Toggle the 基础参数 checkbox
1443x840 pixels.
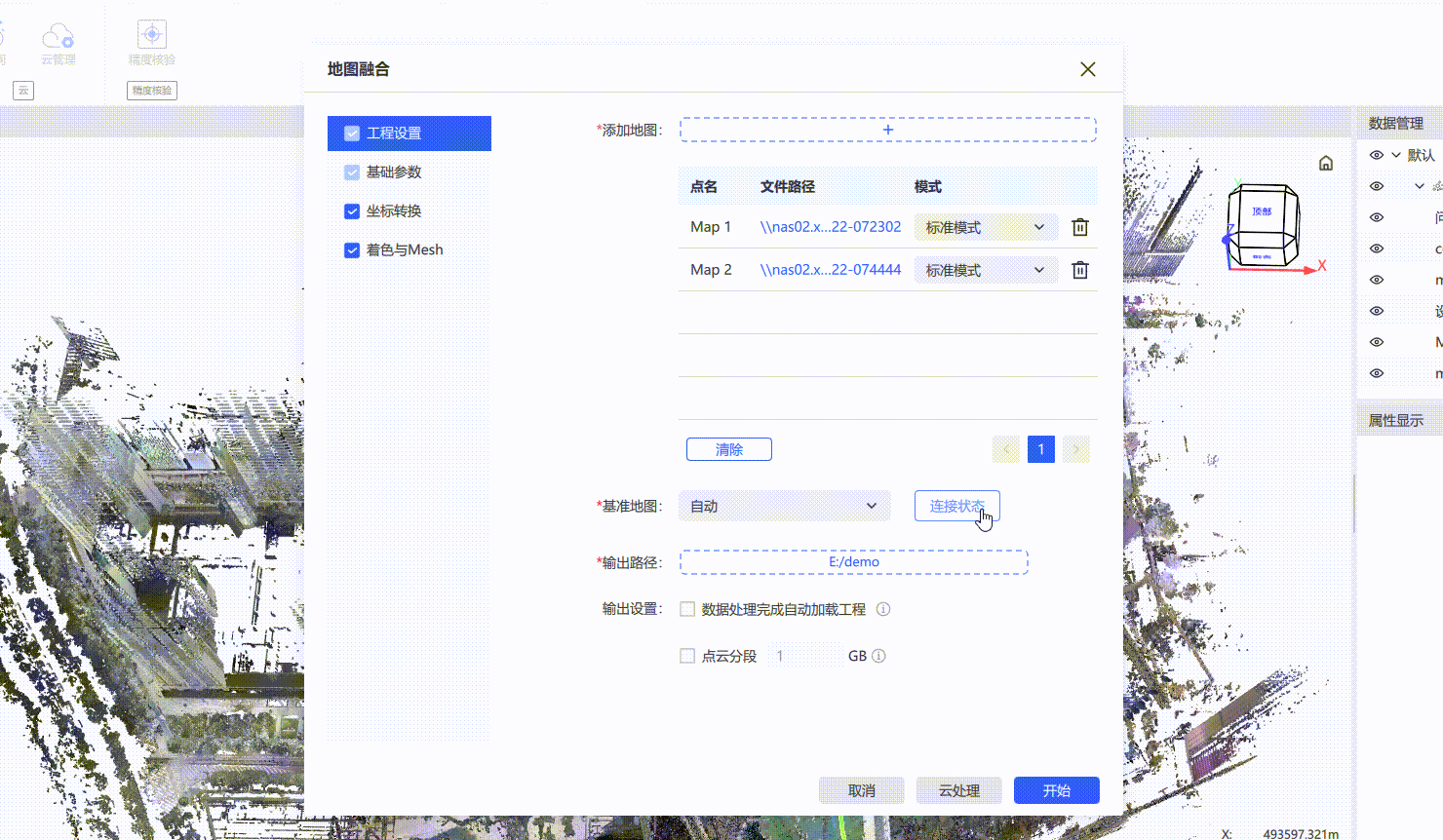[x=352, y=172]
